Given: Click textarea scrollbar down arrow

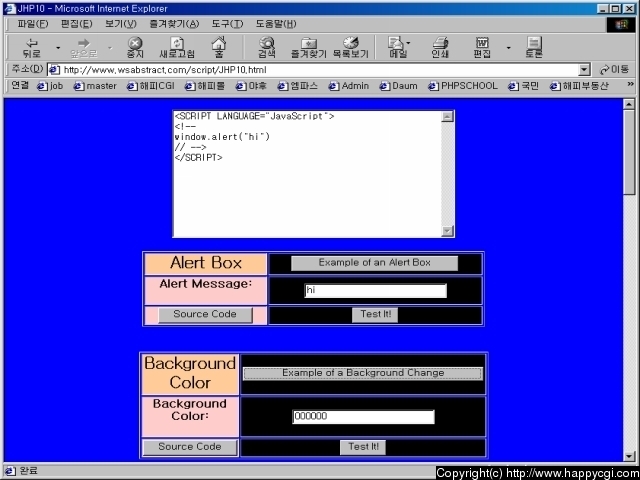Looking at the screenshot, I should pyautogui.click(x=447, y=231).
